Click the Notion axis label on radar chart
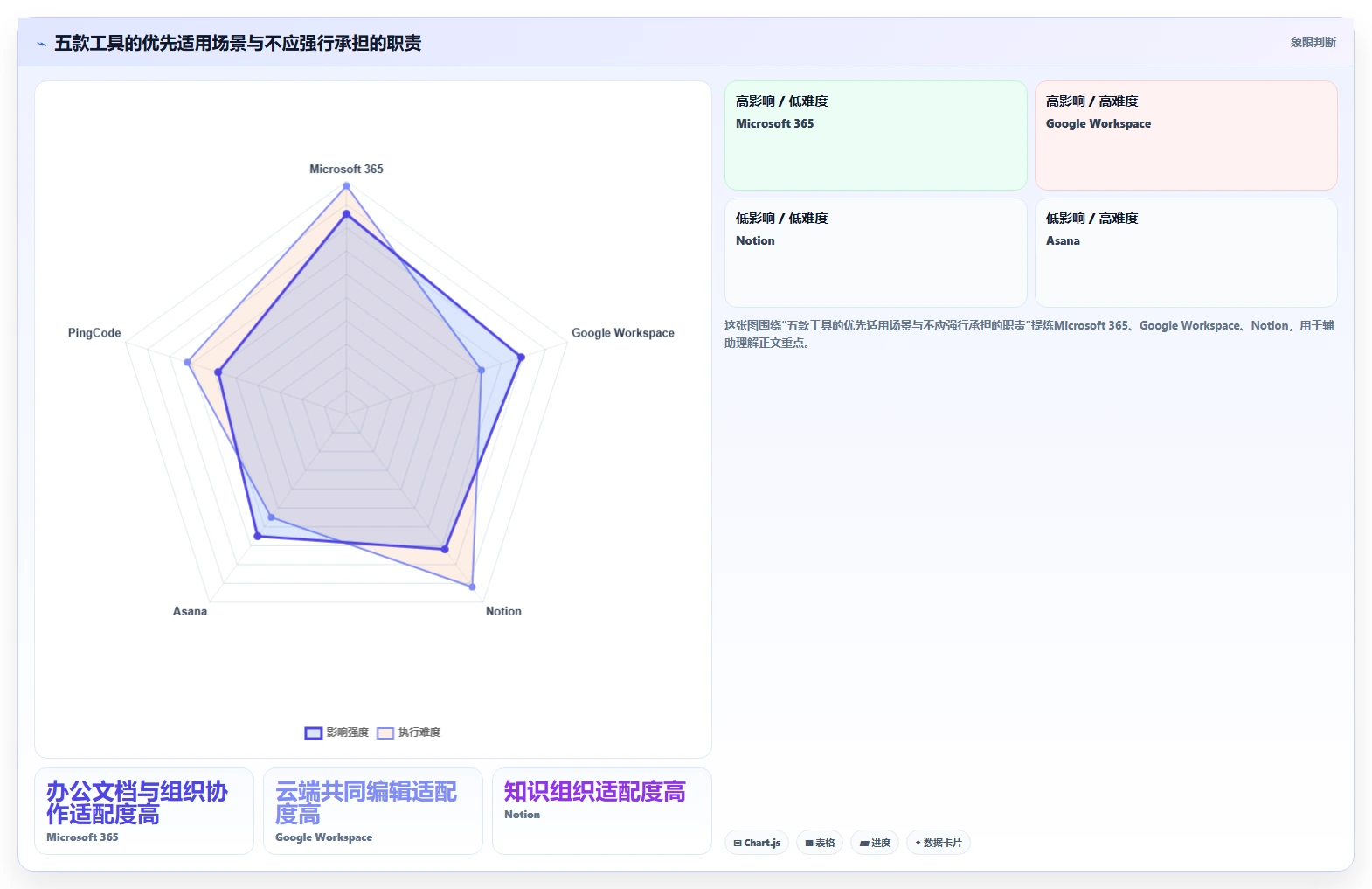 (x=503, y=611)
